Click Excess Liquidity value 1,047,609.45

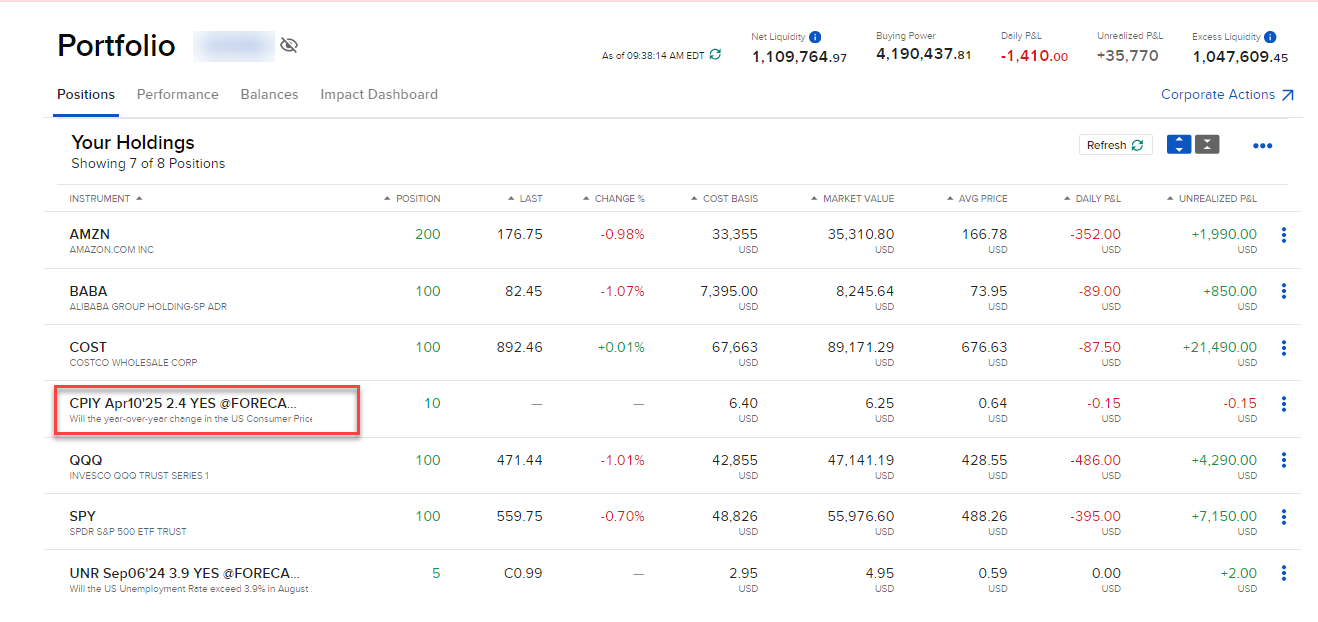click(x=1240, y=58)
